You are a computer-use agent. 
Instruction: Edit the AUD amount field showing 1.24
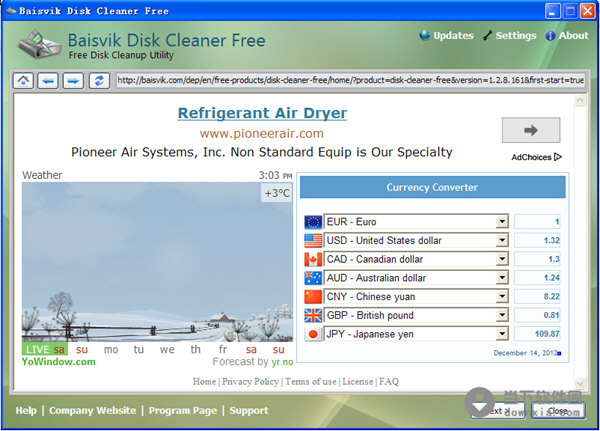[537, 278]
